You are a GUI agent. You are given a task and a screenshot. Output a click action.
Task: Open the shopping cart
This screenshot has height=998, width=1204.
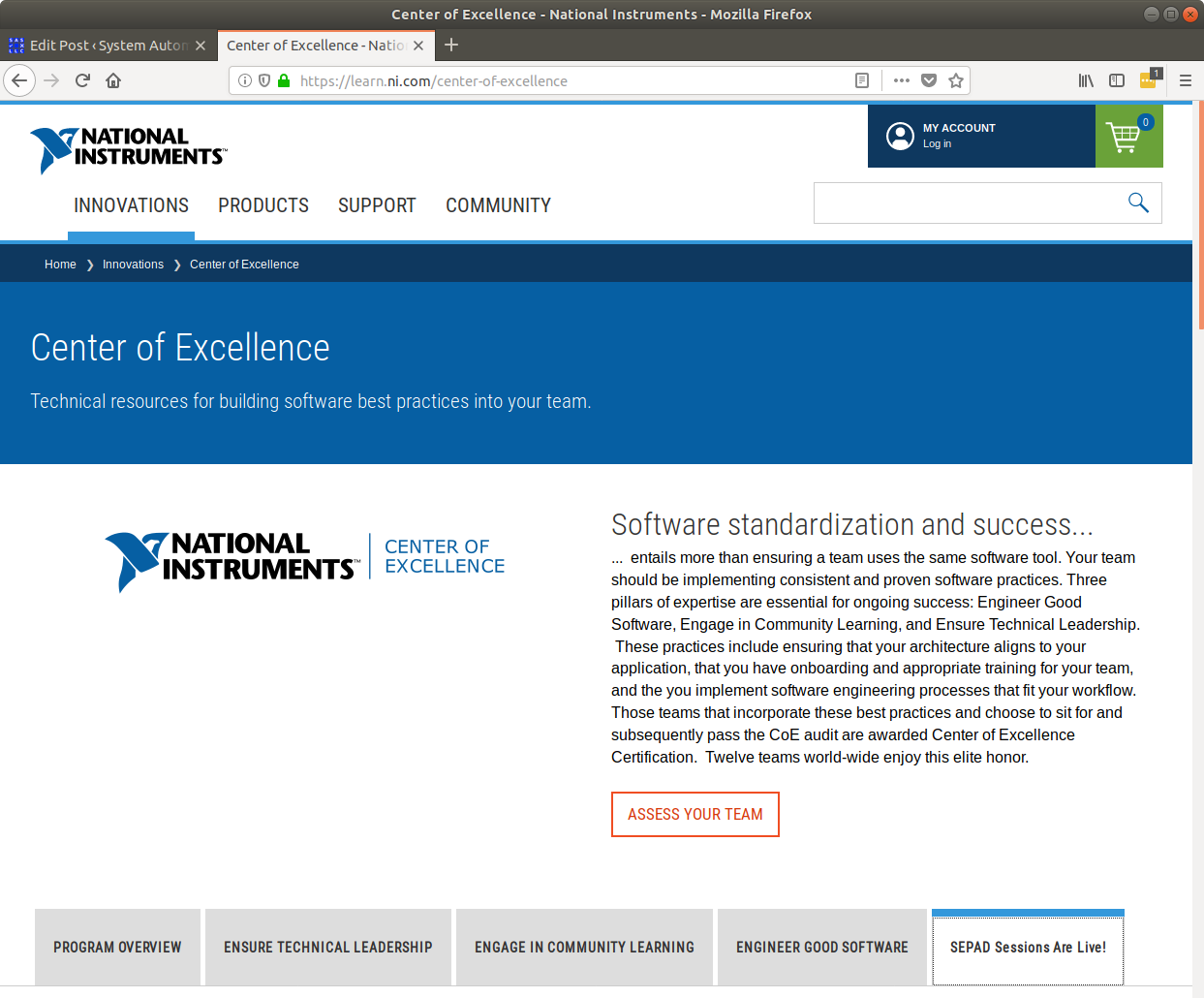[x=1129, y=136]
